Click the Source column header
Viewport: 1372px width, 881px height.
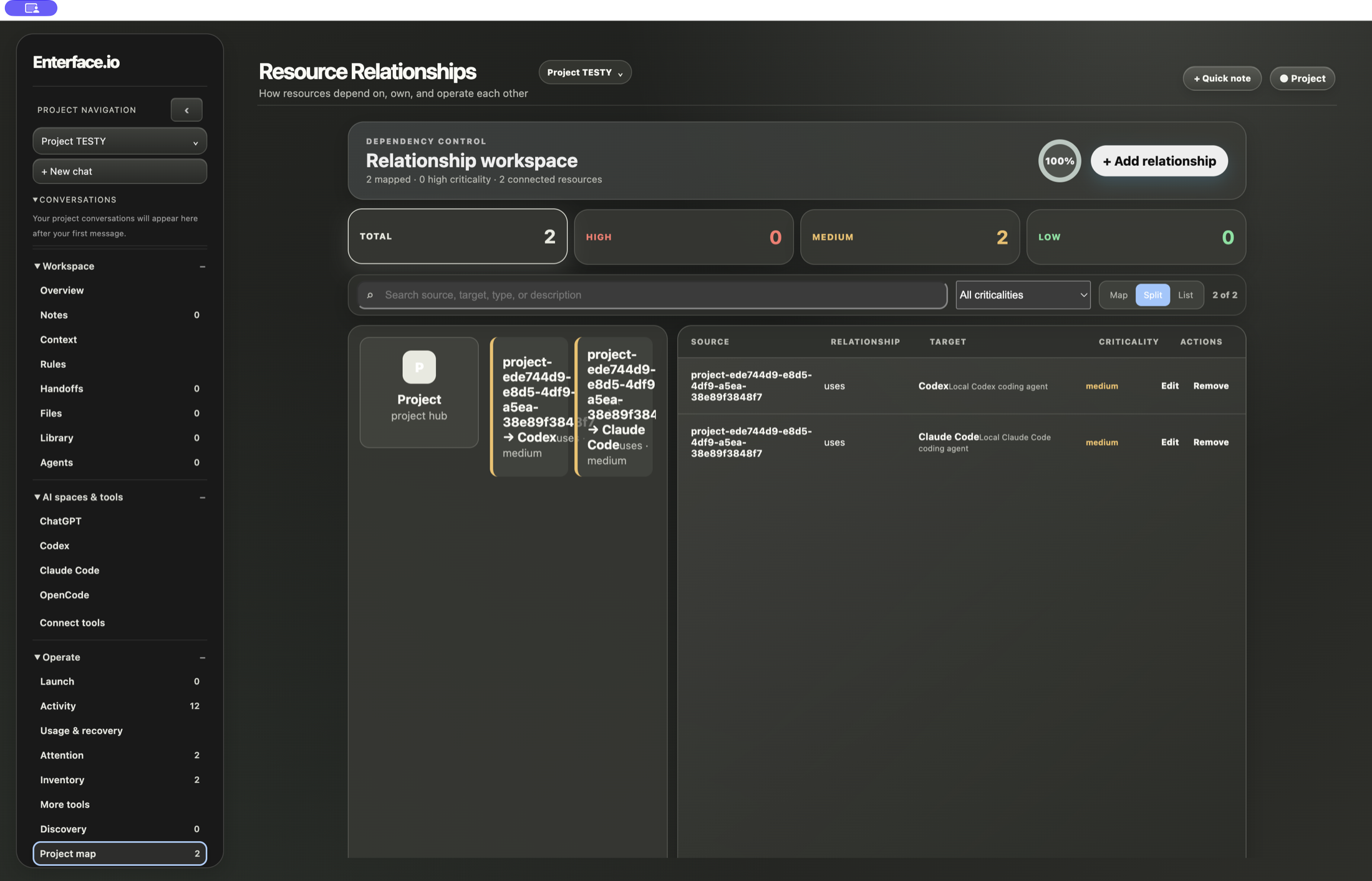point(710,342)
